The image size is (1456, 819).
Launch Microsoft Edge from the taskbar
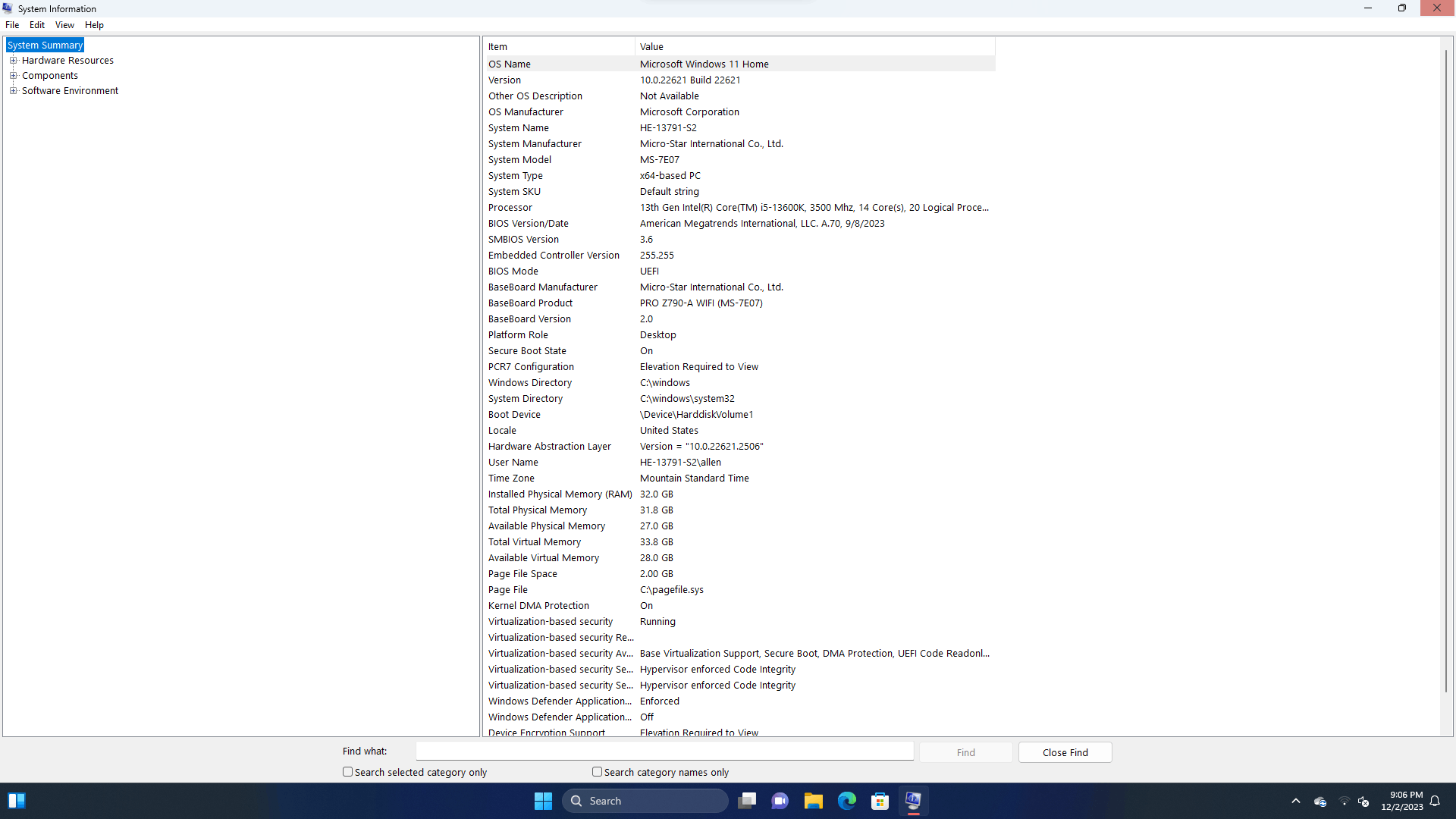point(846,801)
